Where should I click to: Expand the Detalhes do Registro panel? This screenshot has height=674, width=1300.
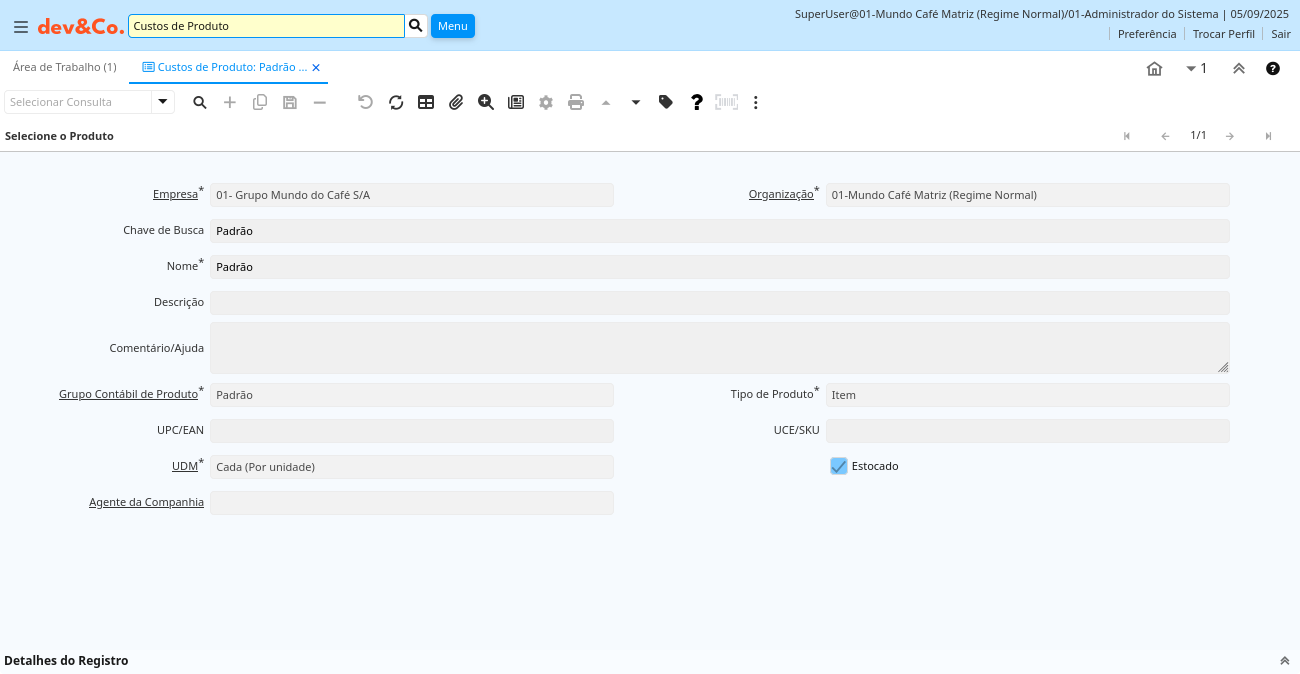(1284, 661)
